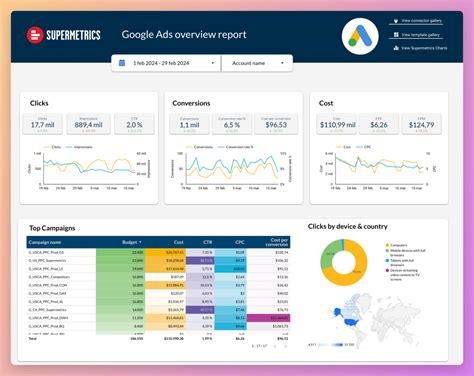
Task: Click the Google Ads overview report title
Action: pyautogui.click(x=184, y=35)
